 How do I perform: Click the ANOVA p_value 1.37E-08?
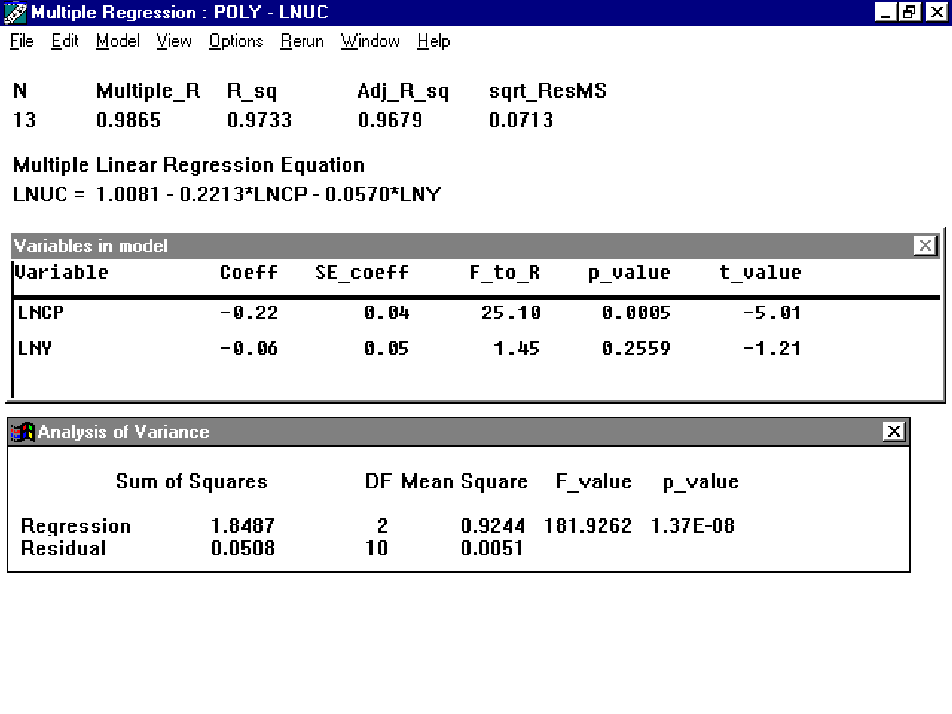point(693,525)
